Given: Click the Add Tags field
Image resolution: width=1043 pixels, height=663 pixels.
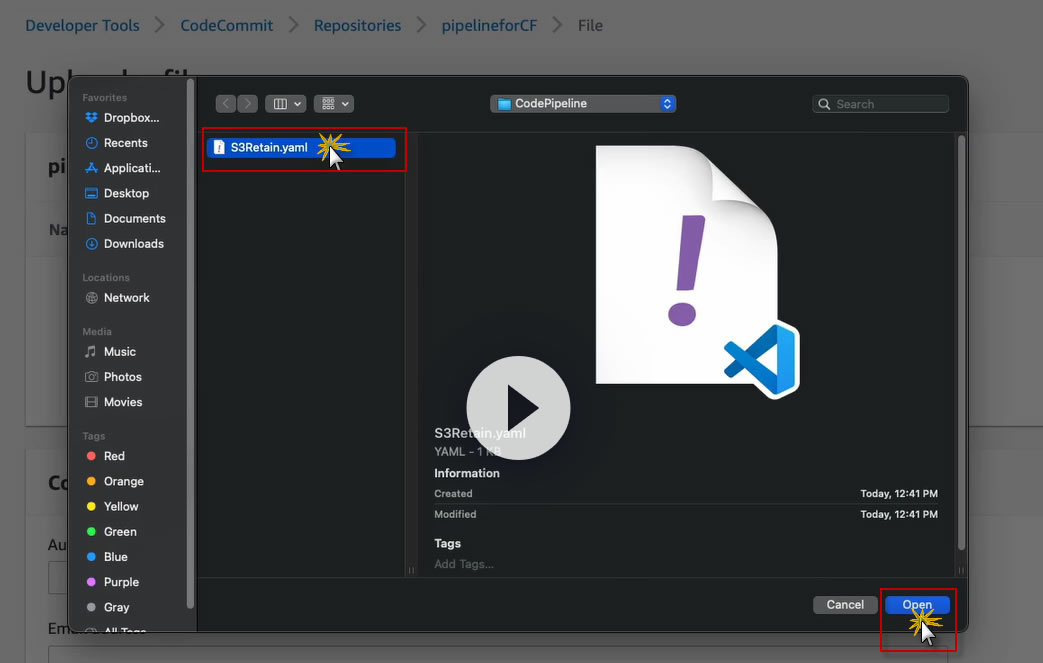Looking at the screenshot, I should pyautogui.click(x=464, y=564).
